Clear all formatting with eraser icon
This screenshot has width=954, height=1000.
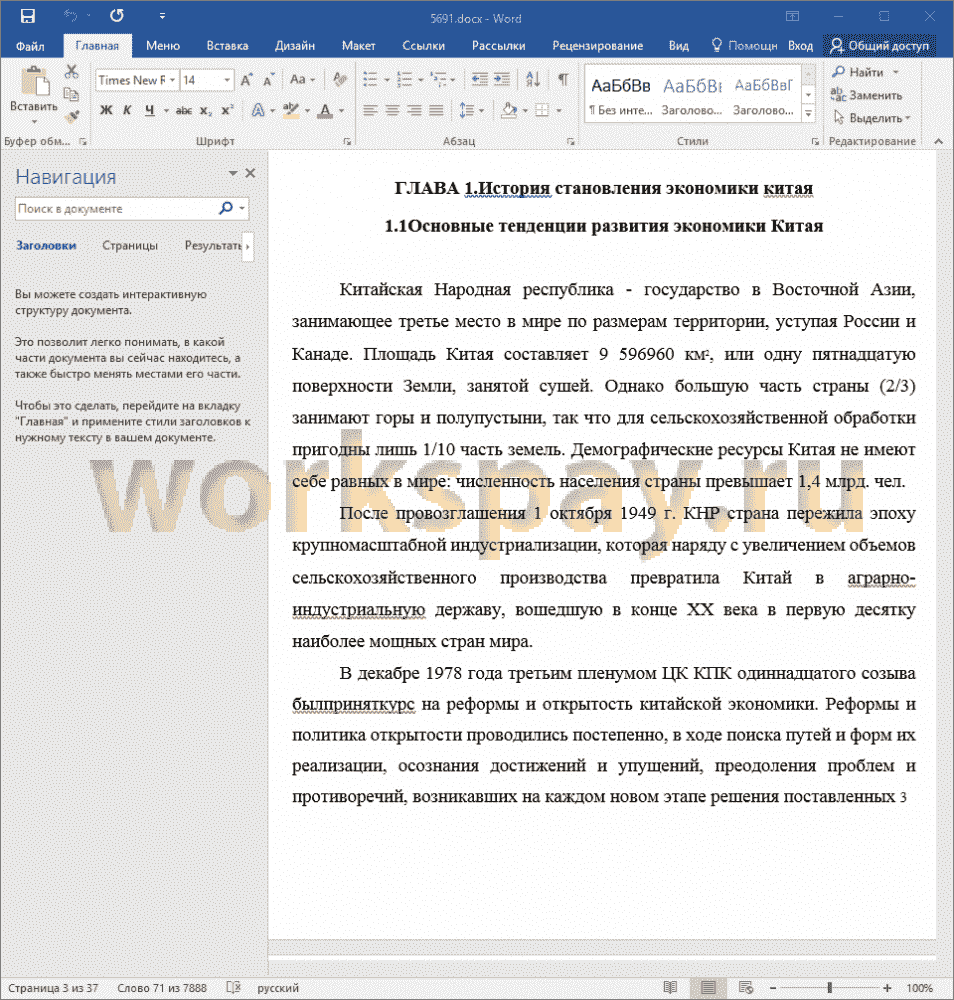[340, 80]
